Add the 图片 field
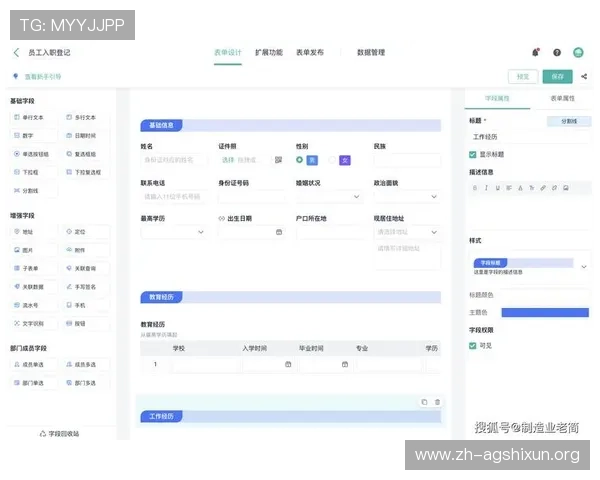Image resolution: width=600 pixels, height=480 pixels. click(x=33, y=250)
